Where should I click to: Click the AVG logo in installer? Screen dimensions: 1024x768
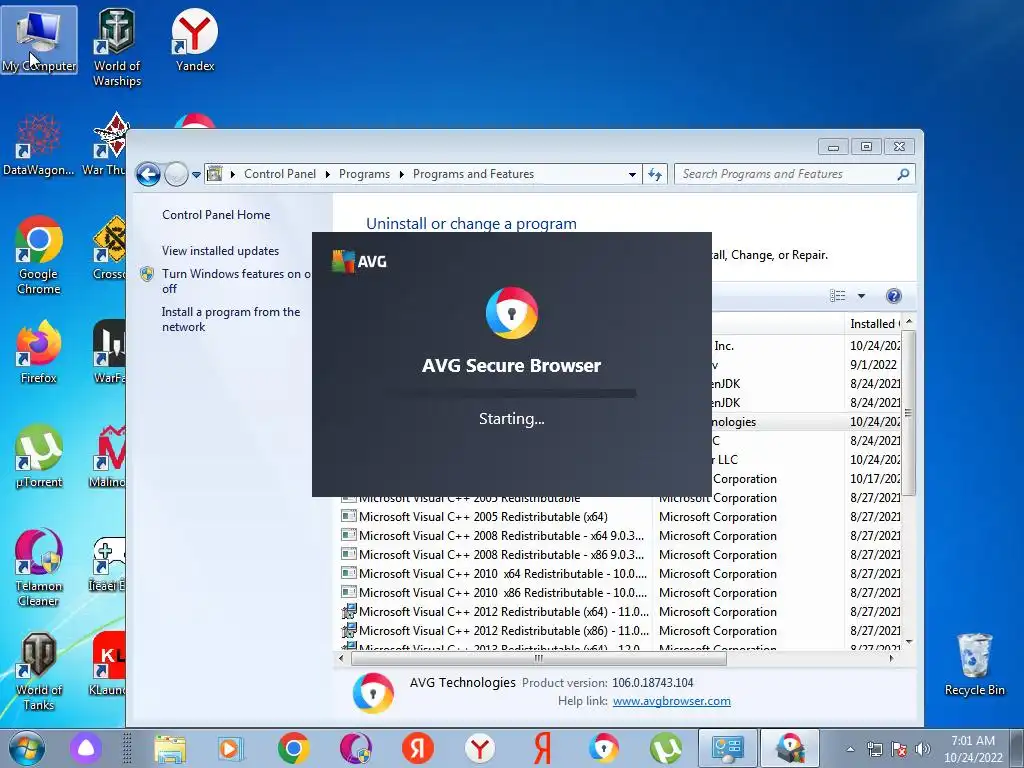359,261
